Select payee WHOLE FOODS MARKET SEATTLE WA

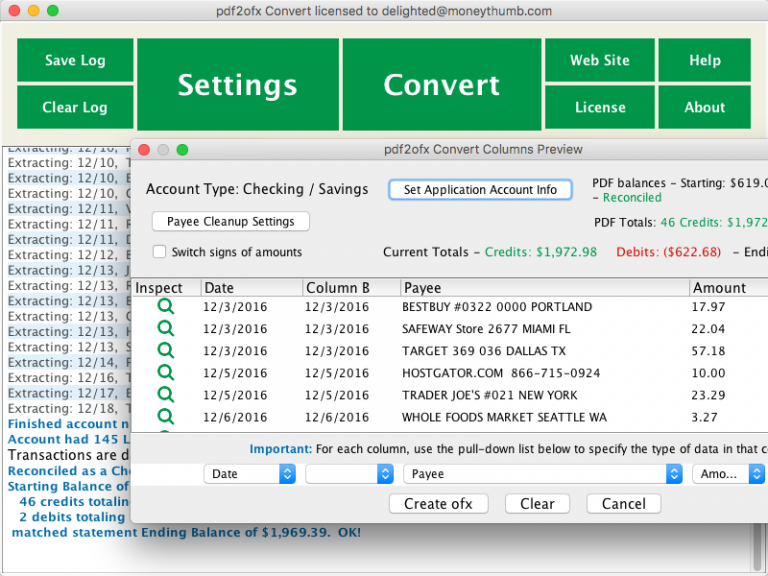tap(504, 417)
